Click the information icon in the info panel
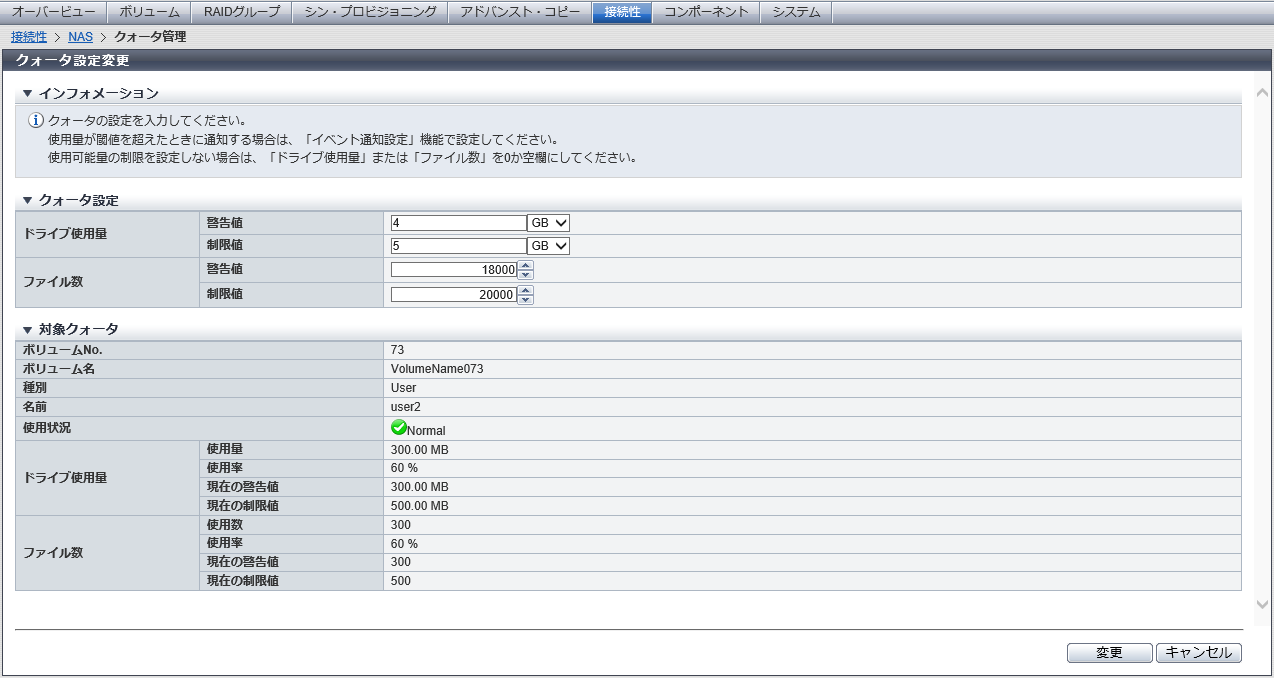This screenshot has width=1274, height=678. [x=36, y=121]
